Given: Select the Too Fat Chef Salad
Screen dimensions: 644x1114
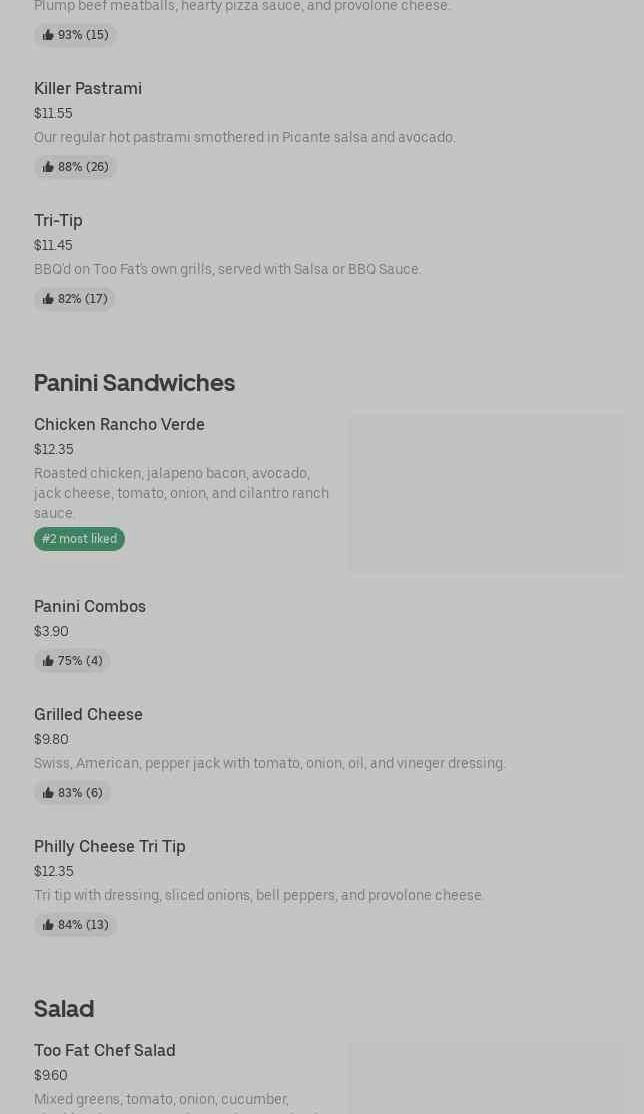Looking at the screenshot, I should click(105, 1051).
